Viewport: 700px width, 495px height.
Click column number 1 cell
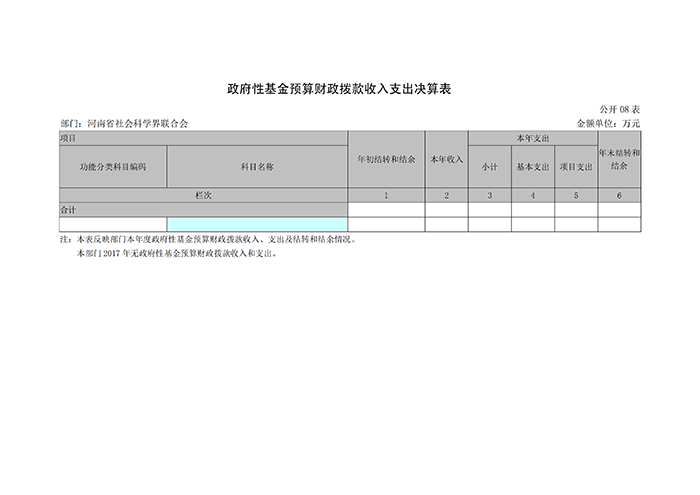click(x=386, y=196)
